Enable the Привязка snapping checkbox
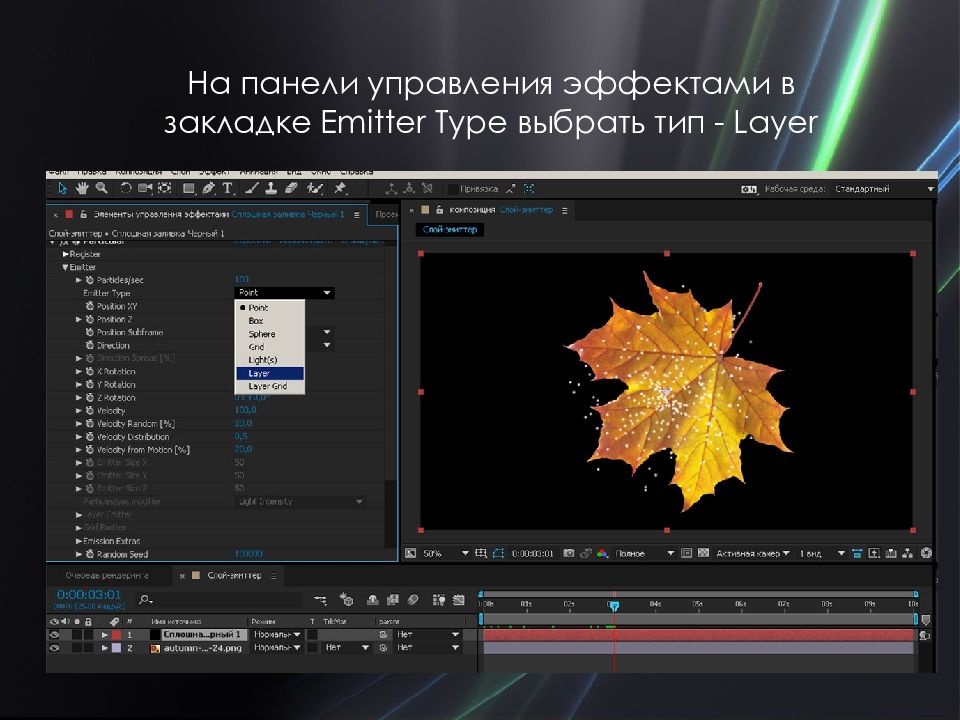 [452, 188]
